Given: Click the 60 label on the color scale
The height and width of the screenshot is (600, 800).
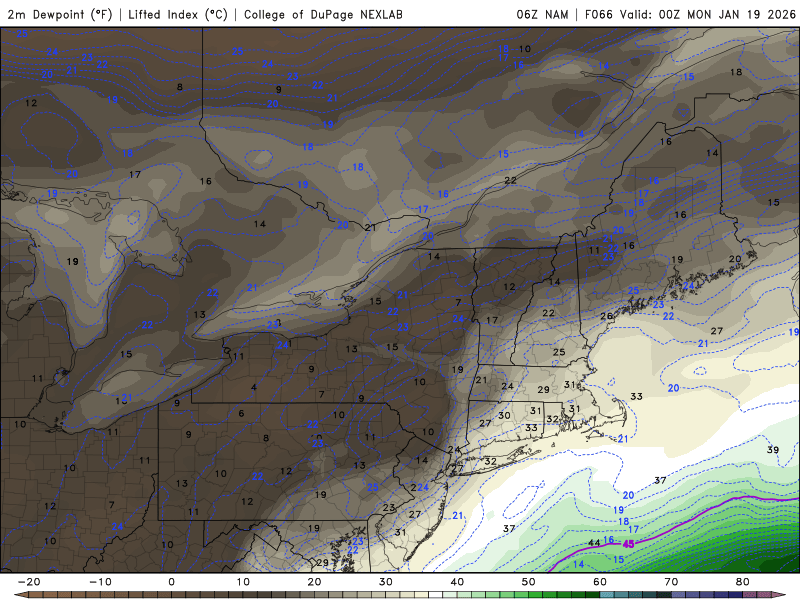Looking at the screenshot, I should click(x=600, y=582).
